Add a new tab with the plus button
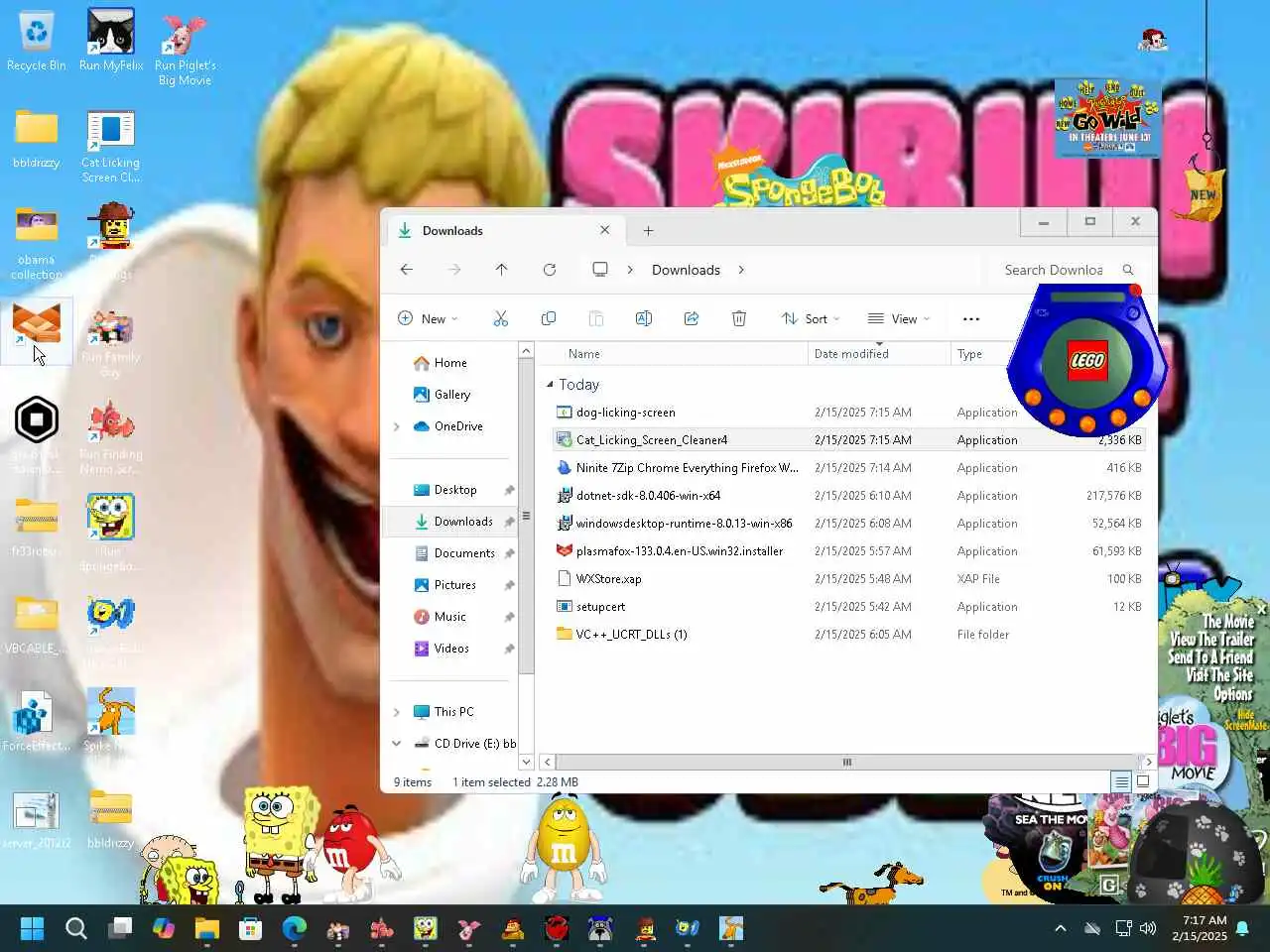This screenshot has height=952, width=1270. (x=648, y=230)
